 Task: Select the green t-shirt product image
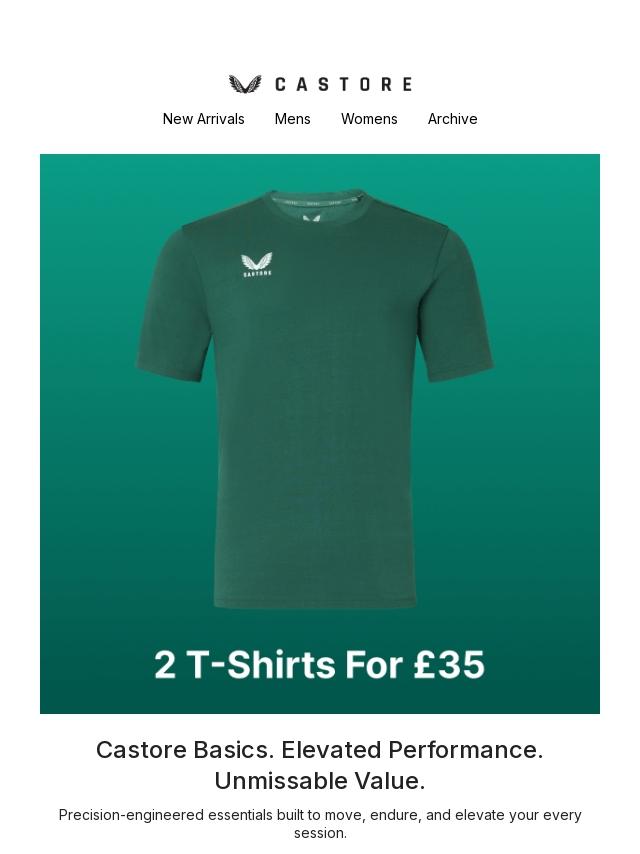click(314, 398)
